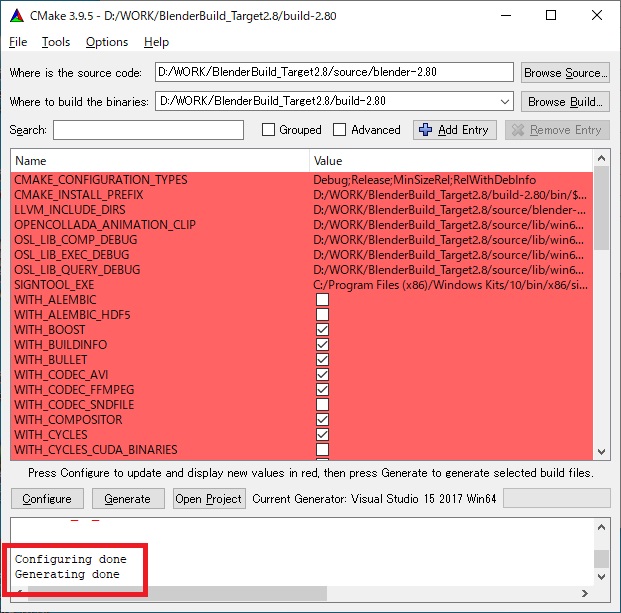Viewport: 621px width, 613px height.
Task: Maximize the CMake window
Action: [x=551, y=15]
